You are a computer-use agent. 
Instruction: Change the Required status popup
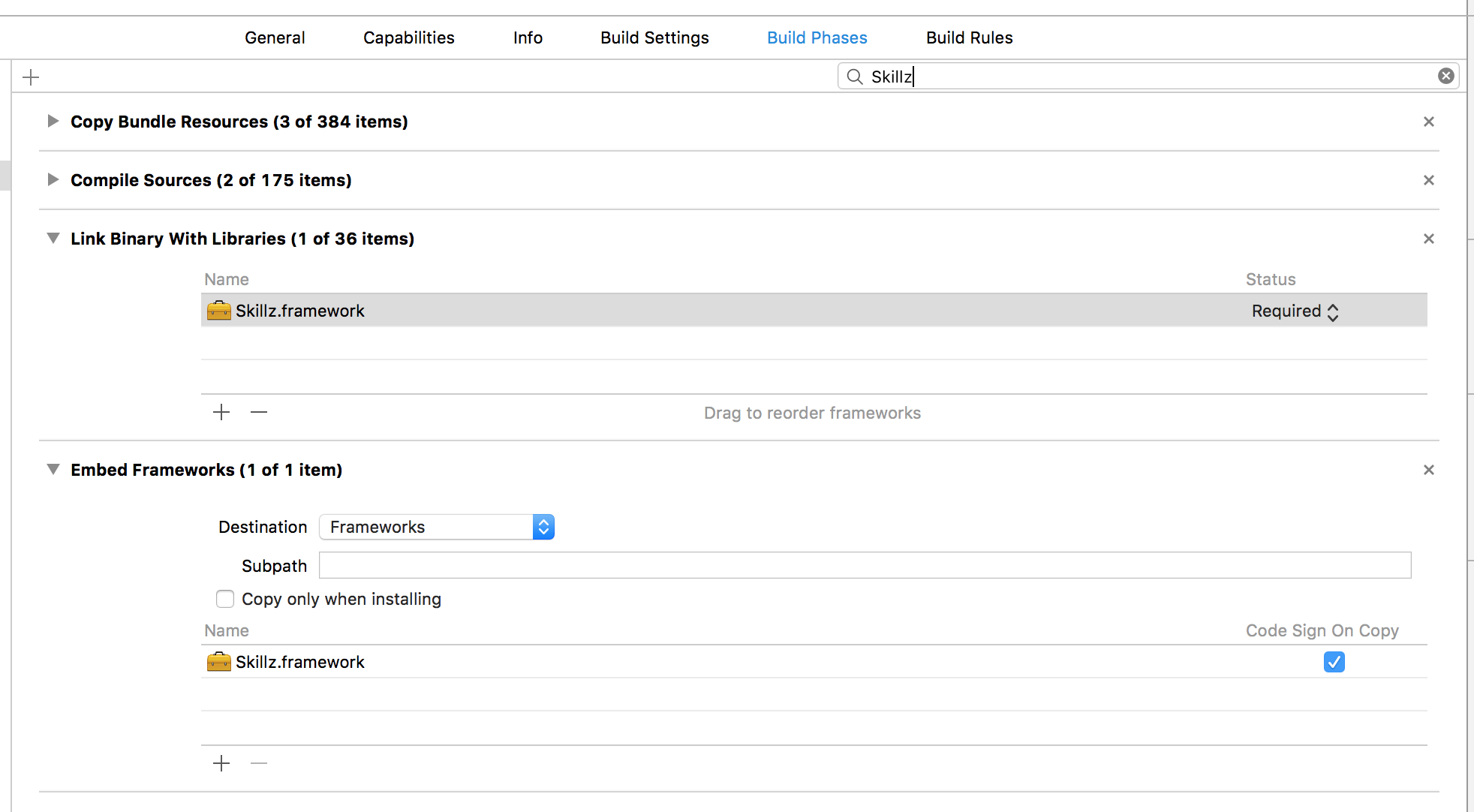[1295, 311]
